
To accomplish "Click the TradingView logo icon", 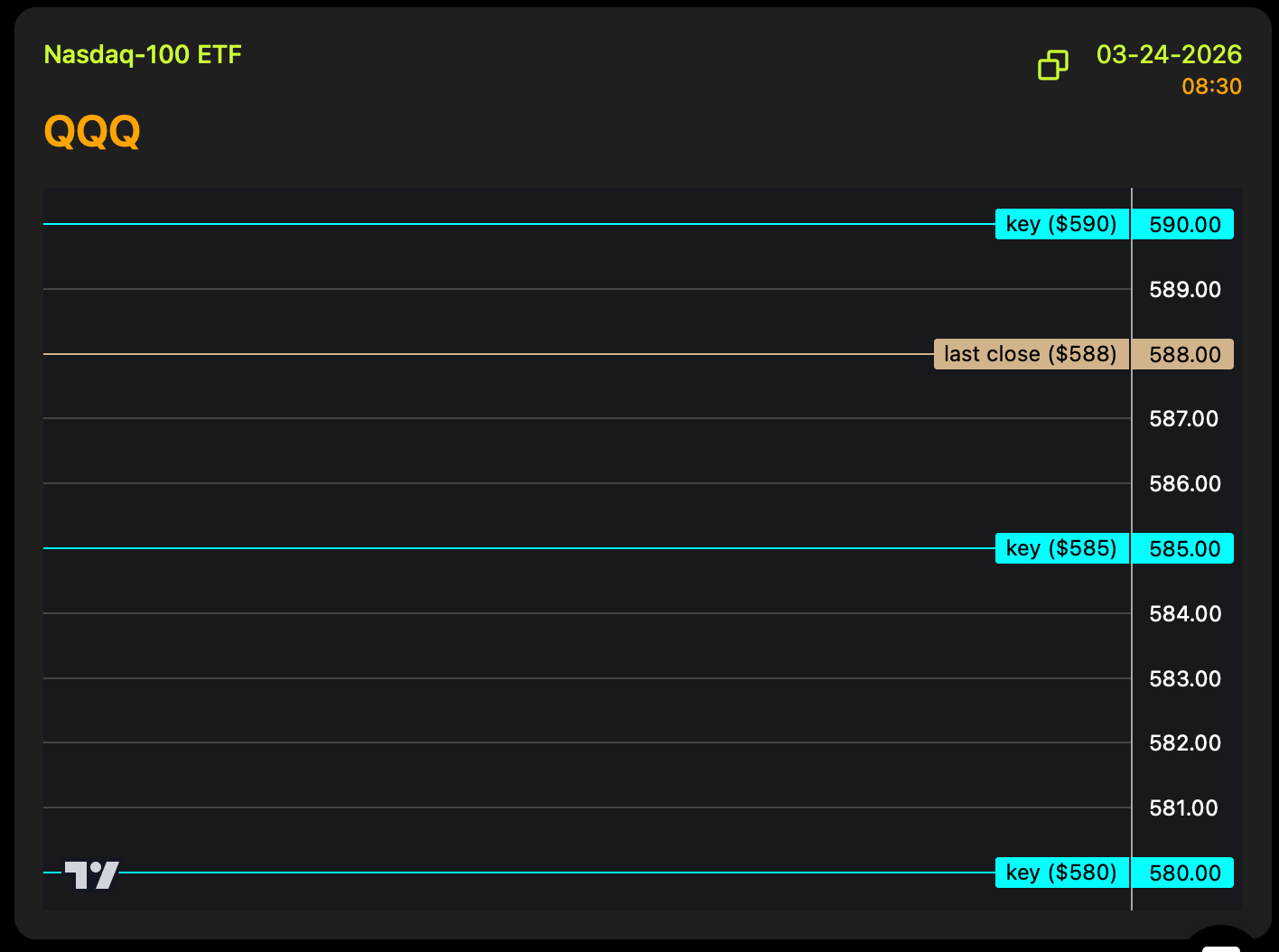I will (x=91, y=874).
